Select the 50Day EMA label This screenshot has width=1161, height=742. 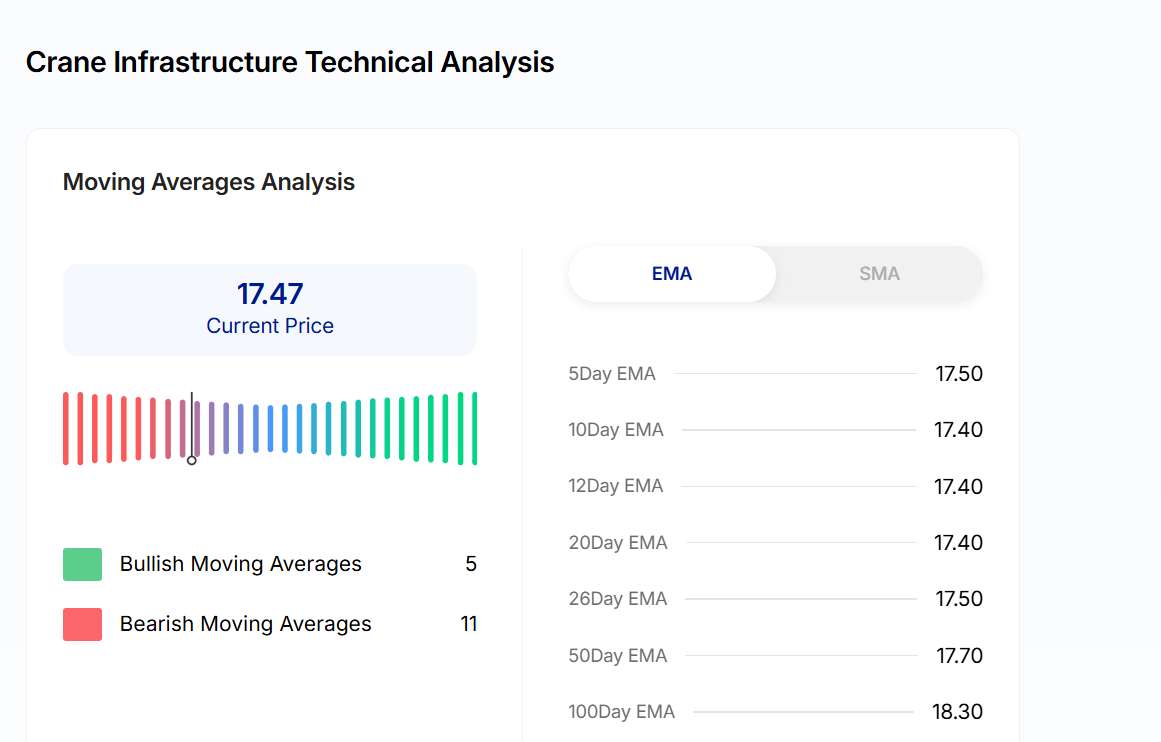(x=618, y=656)
